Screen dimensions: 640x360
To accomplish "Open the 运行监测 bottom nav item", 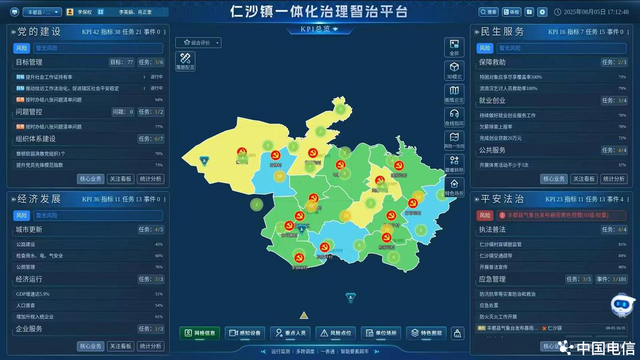I will pyautogui.click(x=280, y=351).
